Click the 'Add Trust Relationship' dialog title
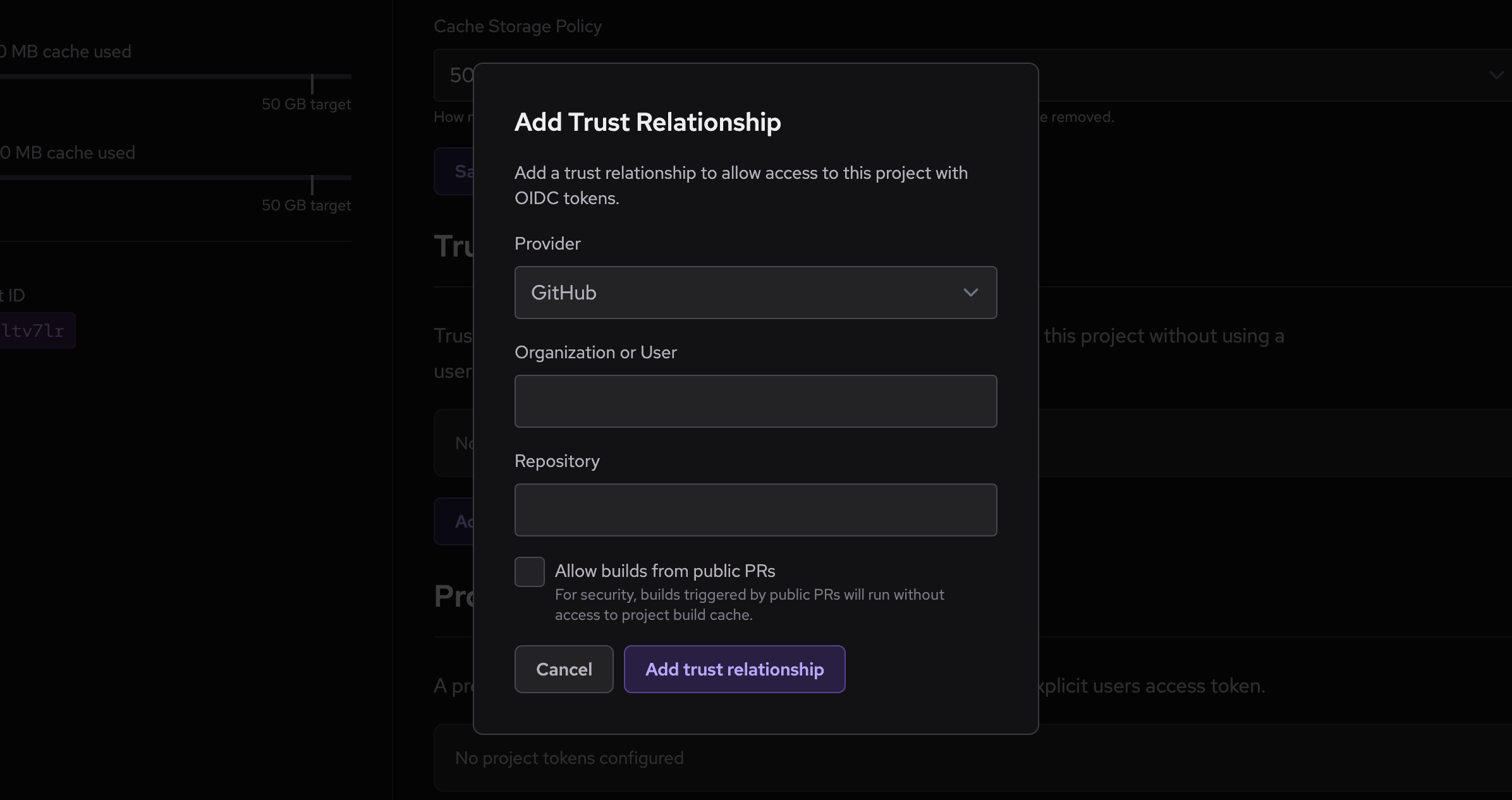This screenshot has width=1512, height=800. (647, 122)
